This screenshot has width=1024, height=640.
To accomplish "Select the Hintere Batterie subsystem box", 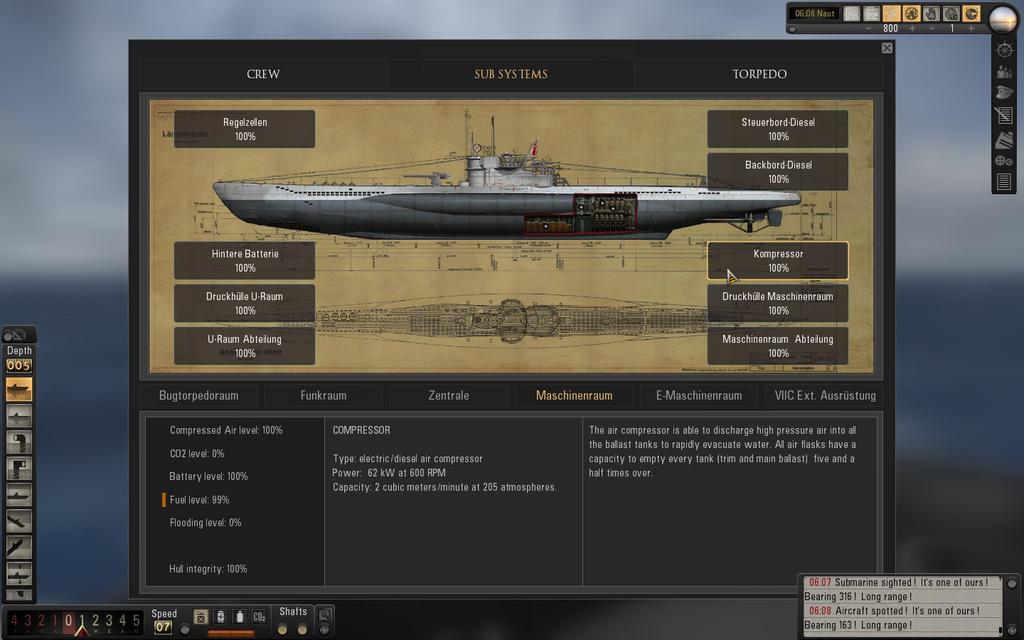I will pos(245,261).
